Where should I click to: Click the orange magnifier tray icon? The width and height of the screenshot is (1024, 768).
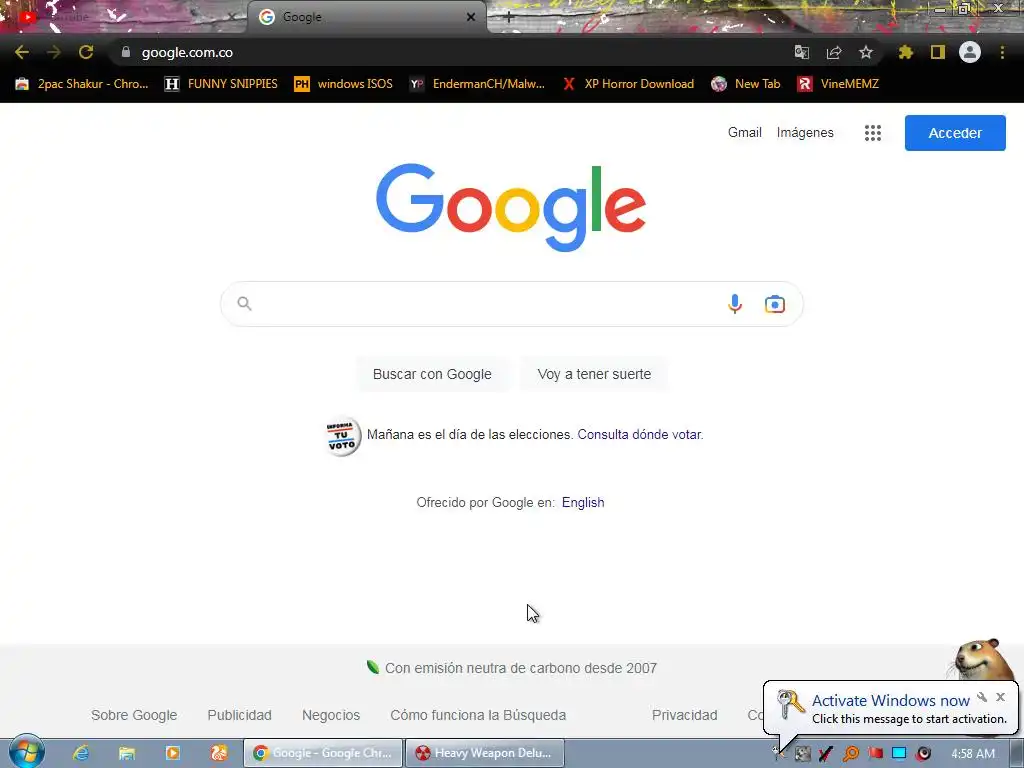coord(850,754)
